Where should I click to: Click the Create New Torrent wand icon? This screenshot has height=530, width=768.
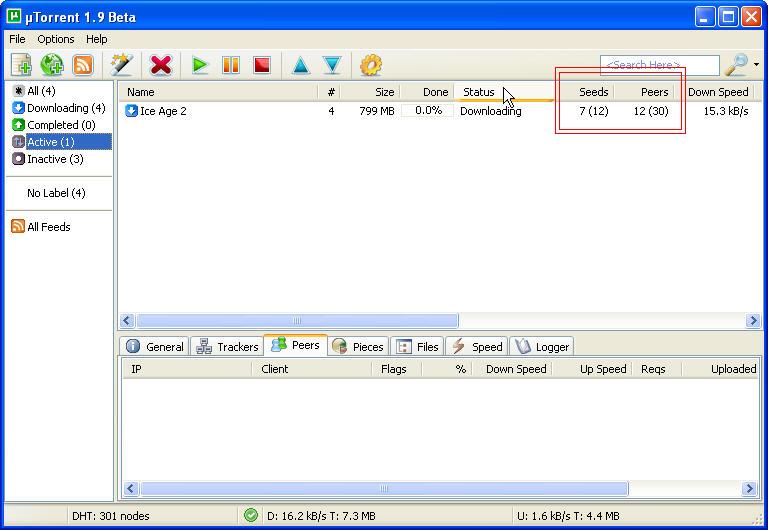click(121, 65)
